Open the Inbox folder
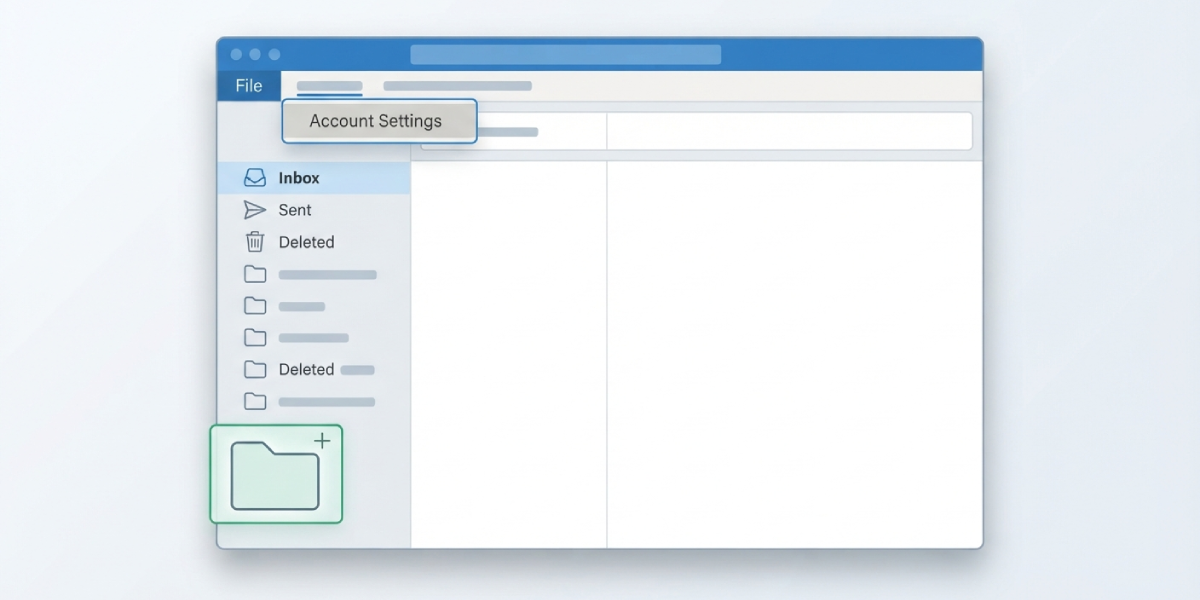The height and width of the screenshot is (600, 1200). coord(314,178)
